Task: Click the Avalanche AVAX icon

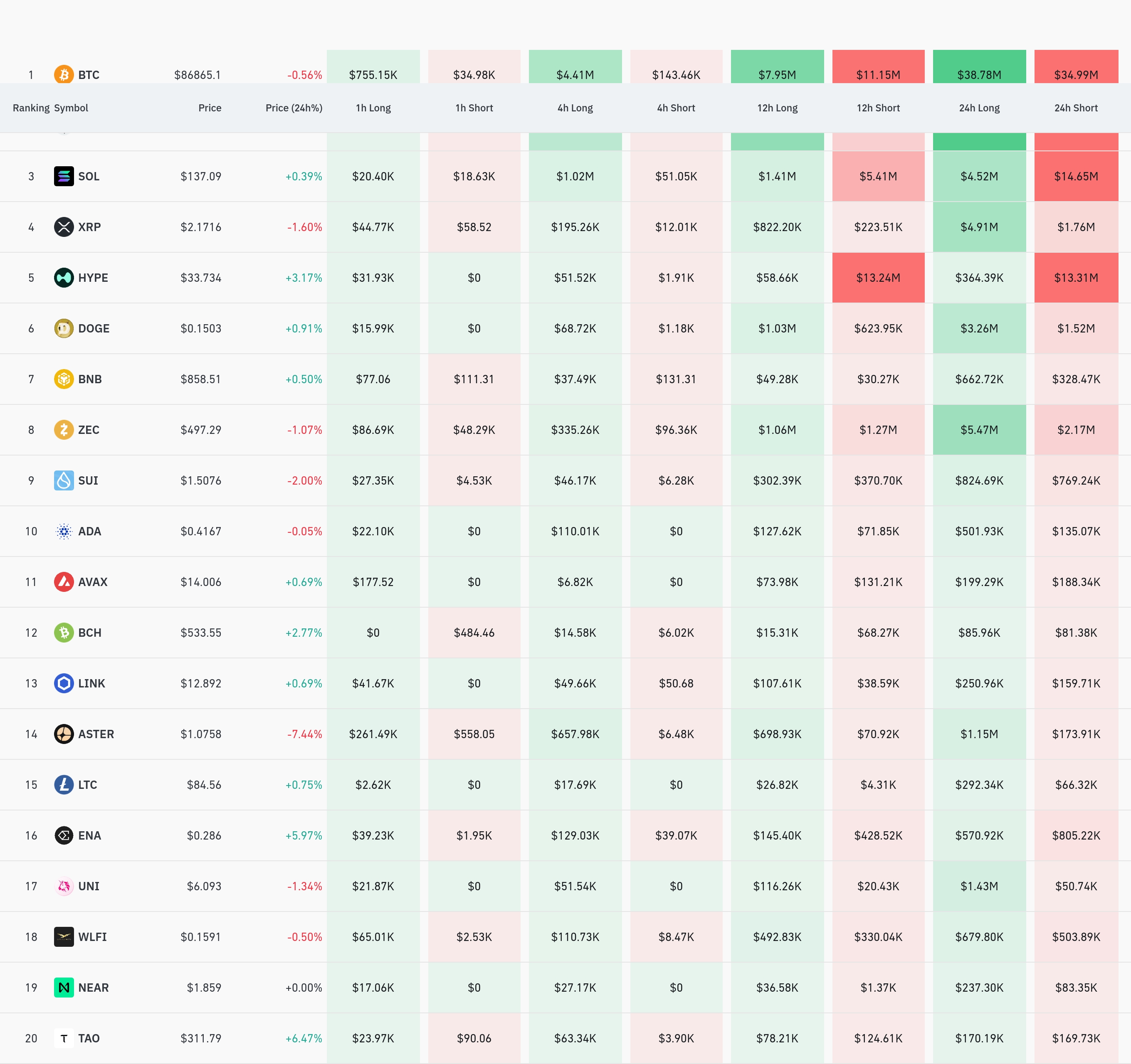Action: (x=64, y=582)
